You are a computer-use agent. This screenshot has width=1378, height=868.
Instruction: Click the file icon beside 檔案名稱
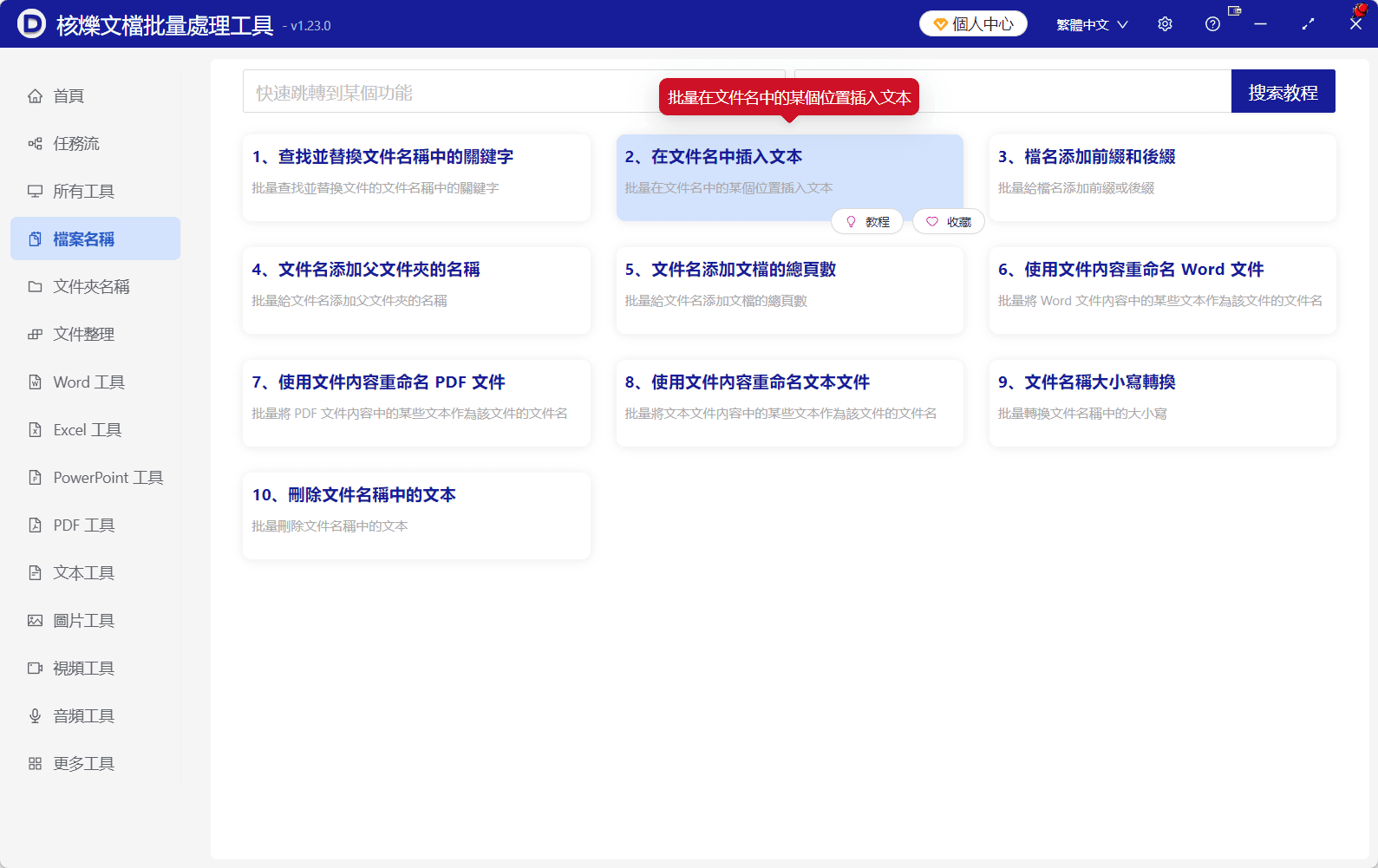click(x=35, y=239)
